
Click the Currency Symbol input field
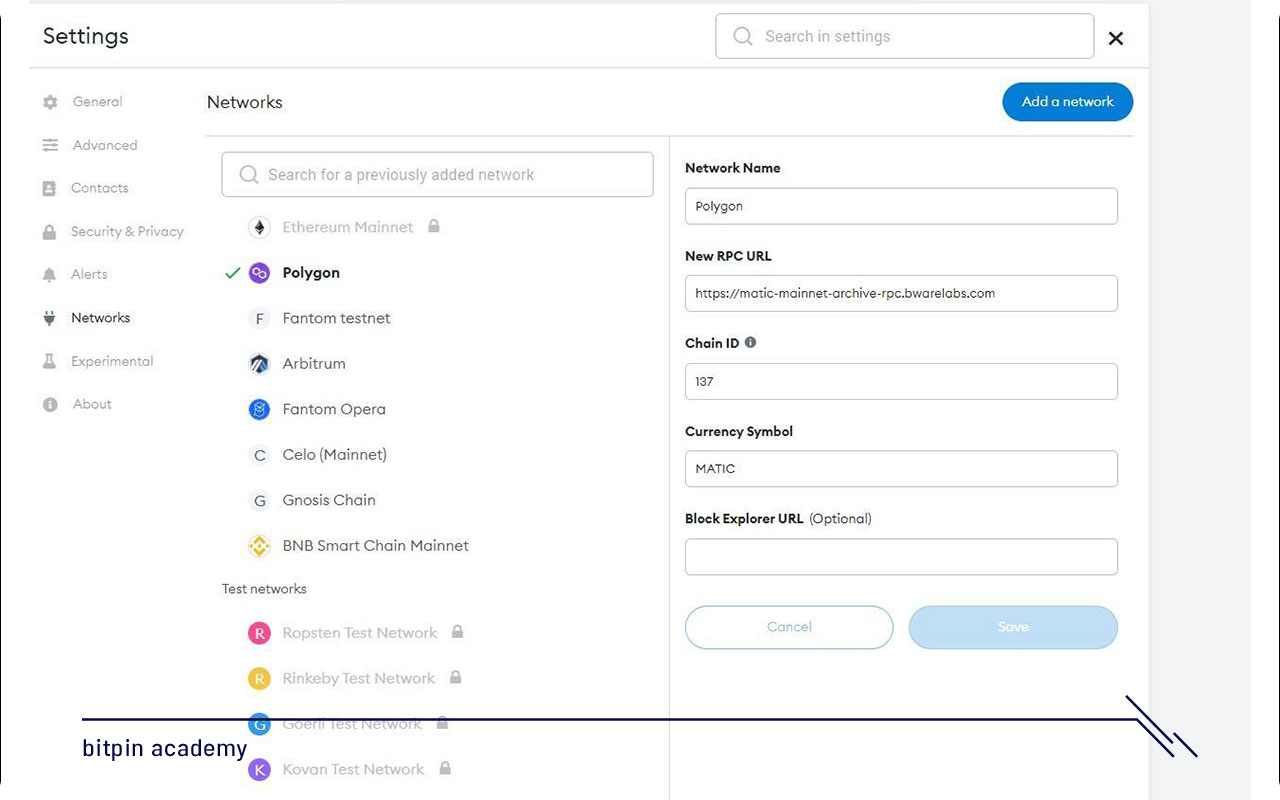click(901, 469)
